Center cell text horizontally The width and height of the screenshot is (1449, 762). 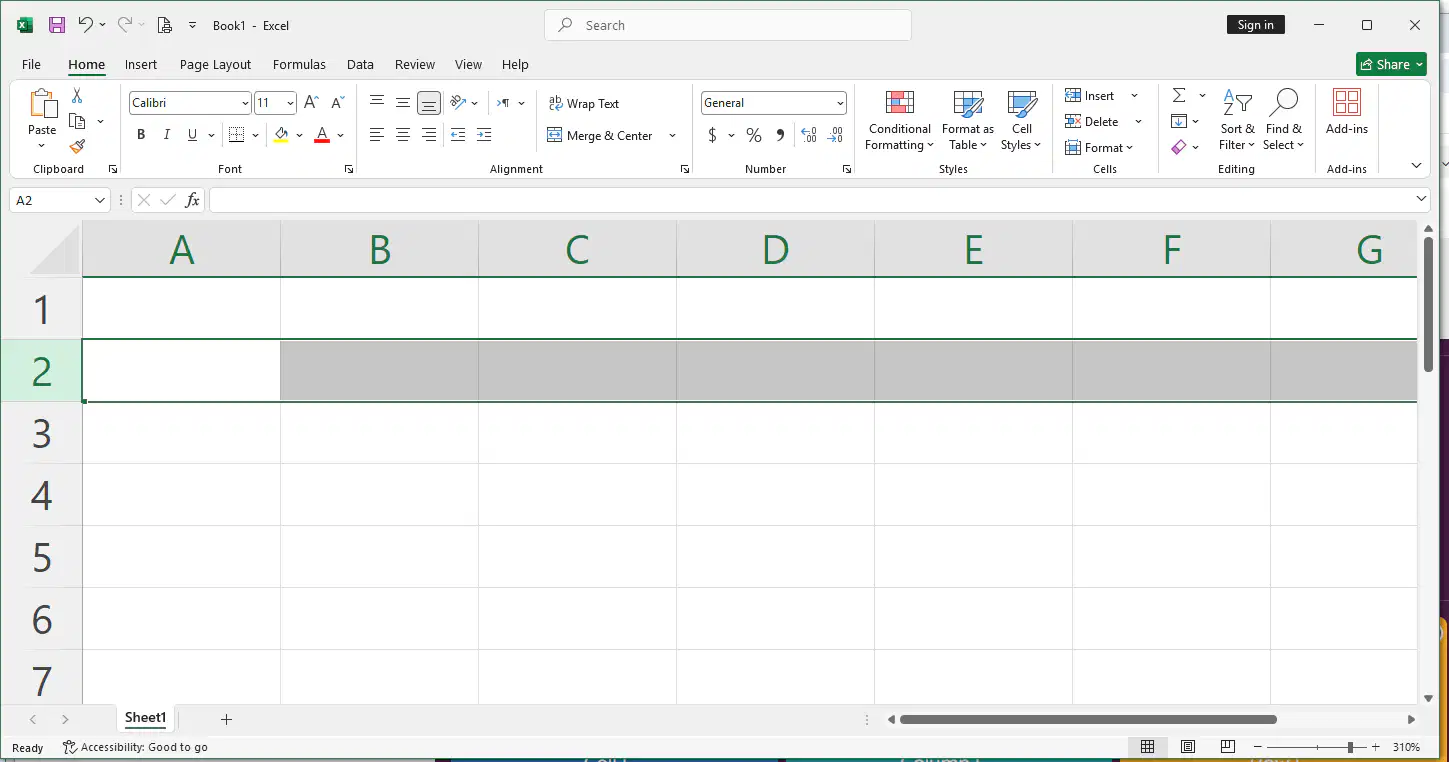tap(403, 135)
